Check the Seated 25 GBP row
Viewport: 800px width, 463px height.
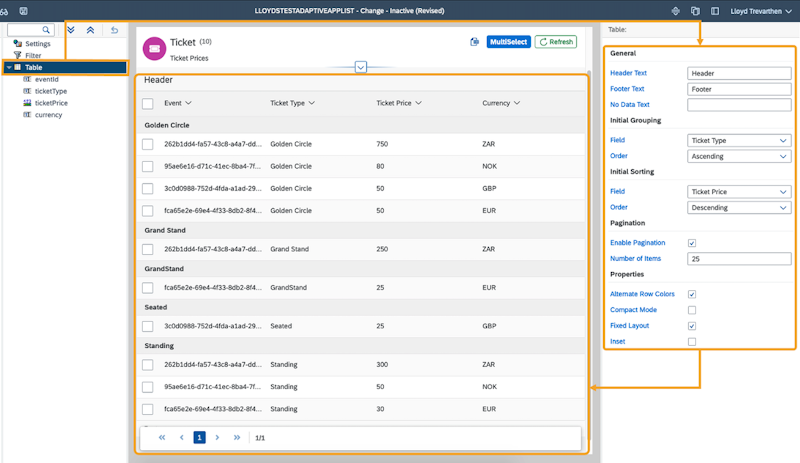tap(147, 326)
